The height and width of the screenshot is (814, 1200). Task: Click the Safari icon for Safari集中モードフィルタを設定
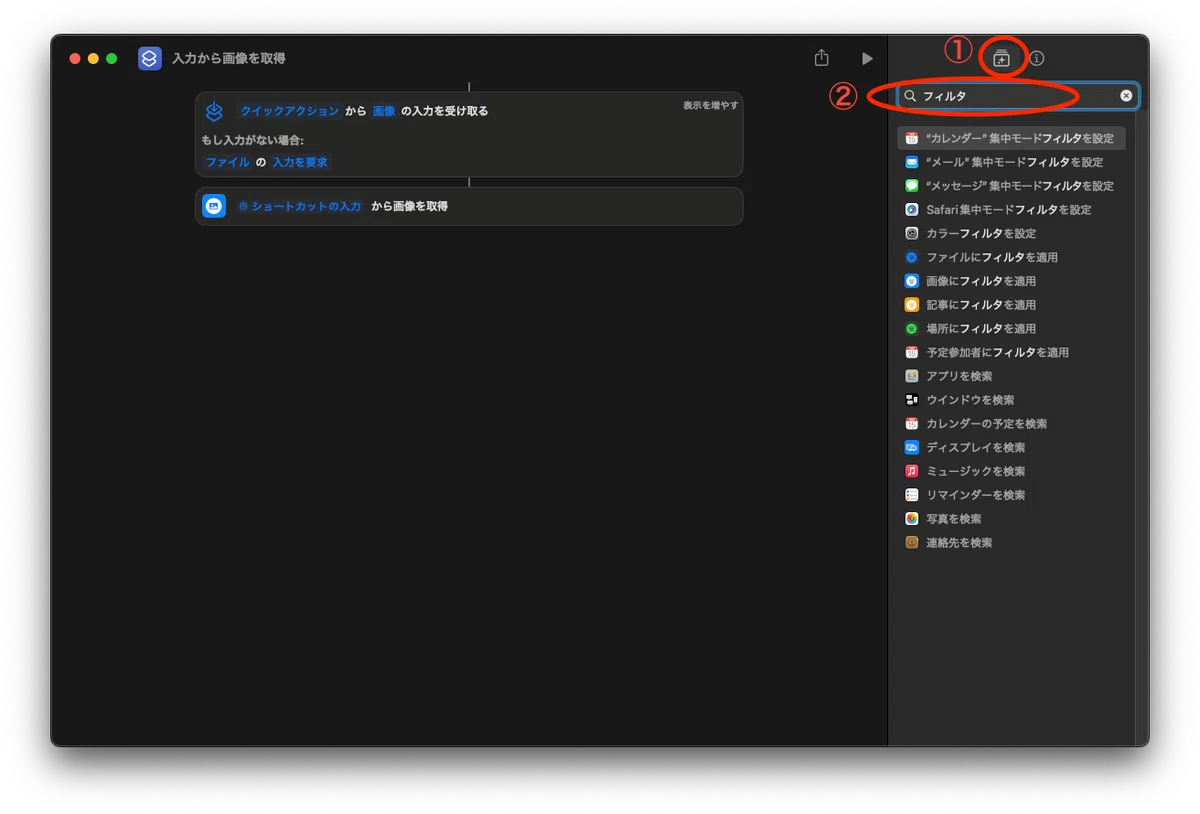[x=911, y=210]
